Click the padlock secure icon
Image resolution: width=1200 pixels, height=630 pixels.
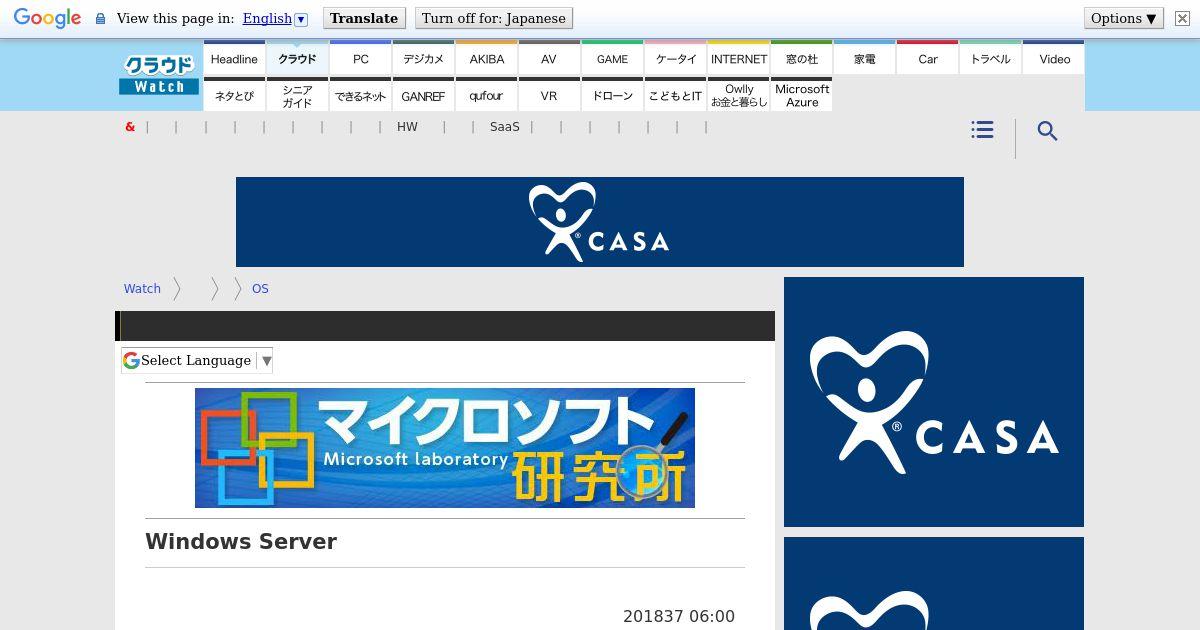coord(100,19)
